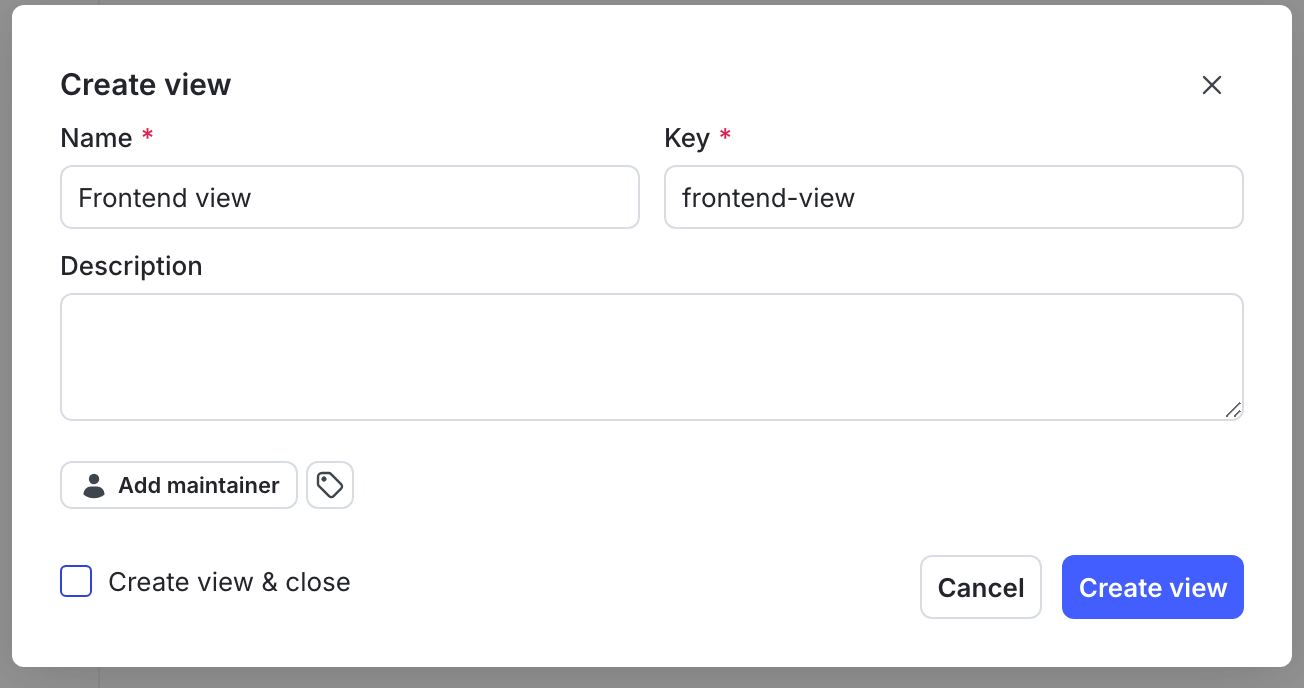Click the Description field label
The image size is (1304, 688).
pos(131,265)
